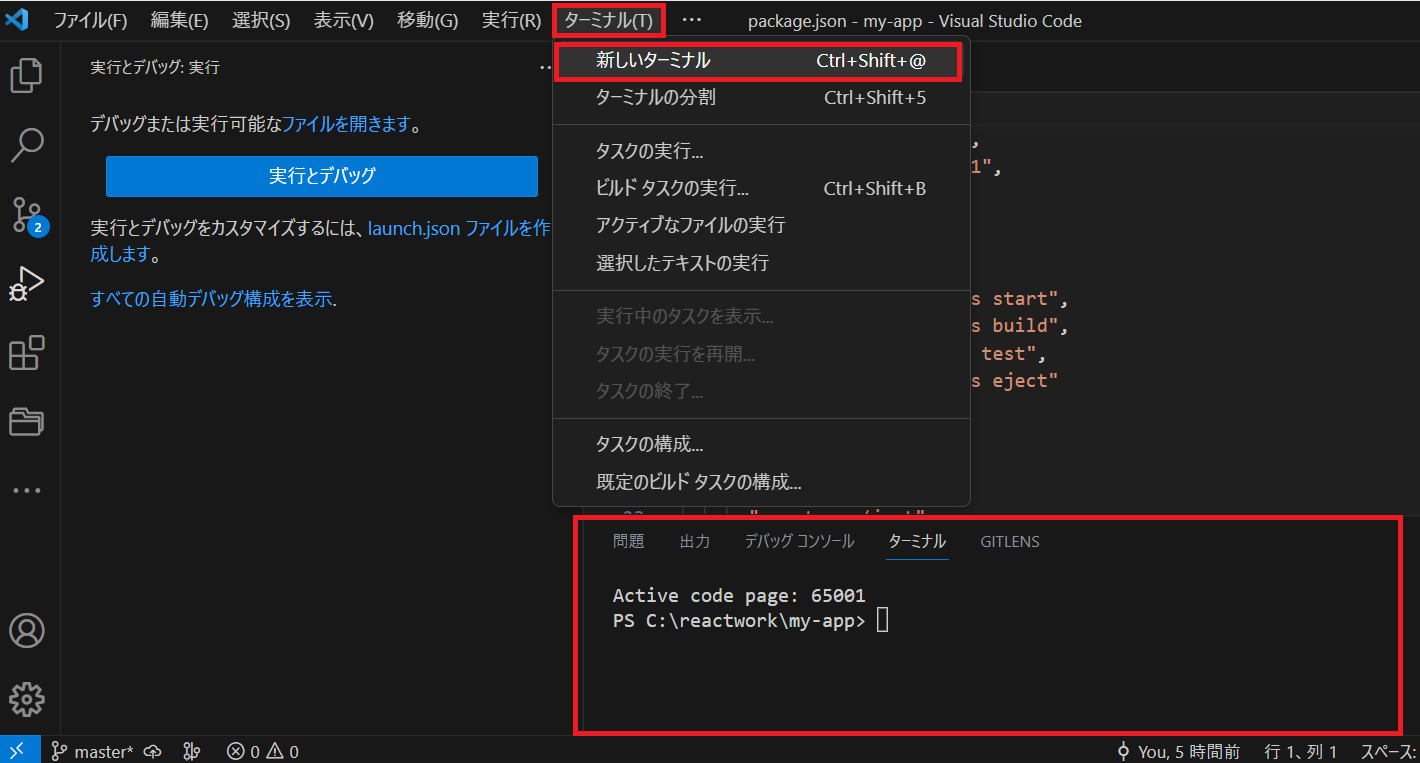Open the Manage gear icon
Screen dimensions: 1420x763
27,699
